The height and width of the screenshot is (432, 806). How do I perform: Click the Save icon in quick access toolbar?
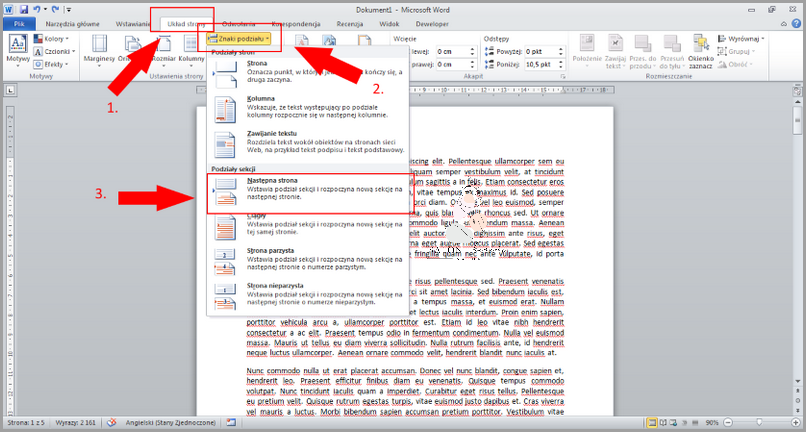tap(23, 7)
